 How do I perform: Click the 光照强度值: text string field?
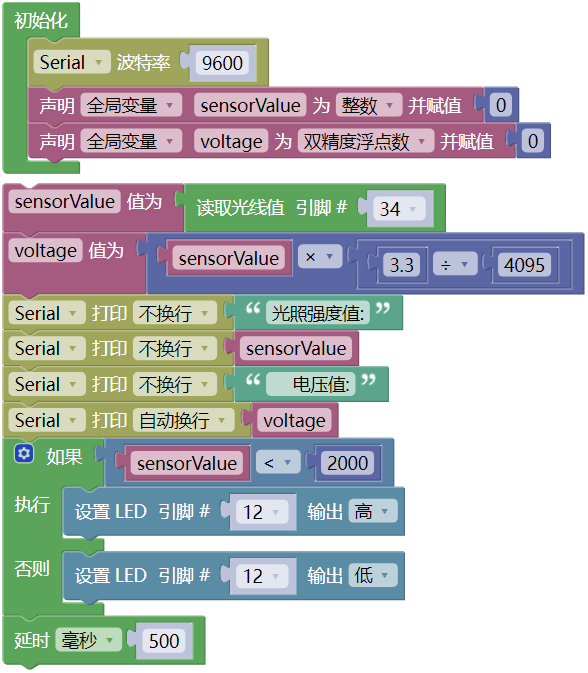point(318,313)
